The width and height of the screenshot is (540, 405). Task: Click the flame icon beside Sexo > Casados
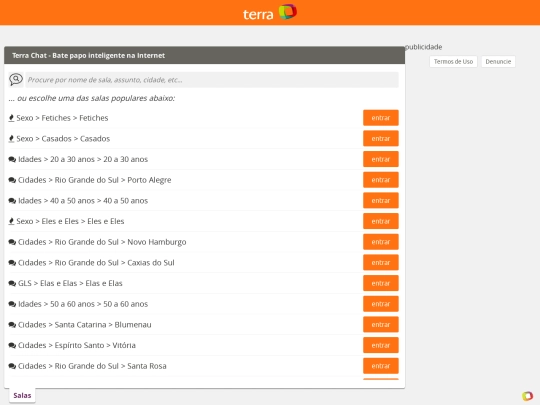point(11,139)
